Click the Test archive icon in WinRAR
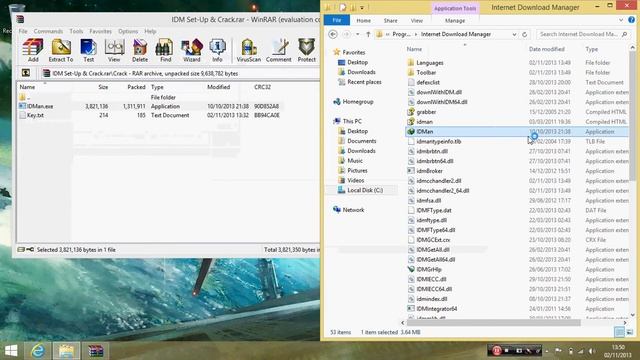The image size is (640, 360). 88,50
